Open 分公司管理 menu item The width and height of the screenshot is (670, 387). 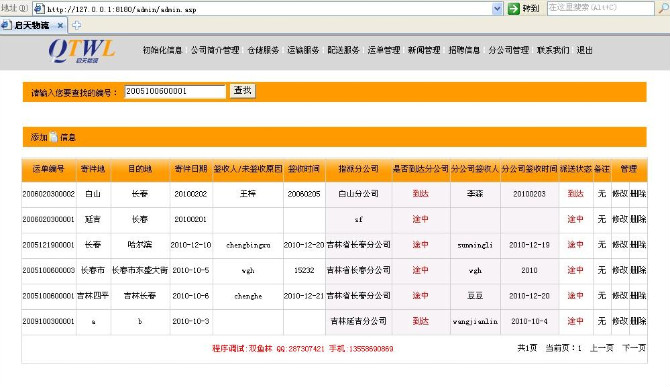[x=508, y=50]
